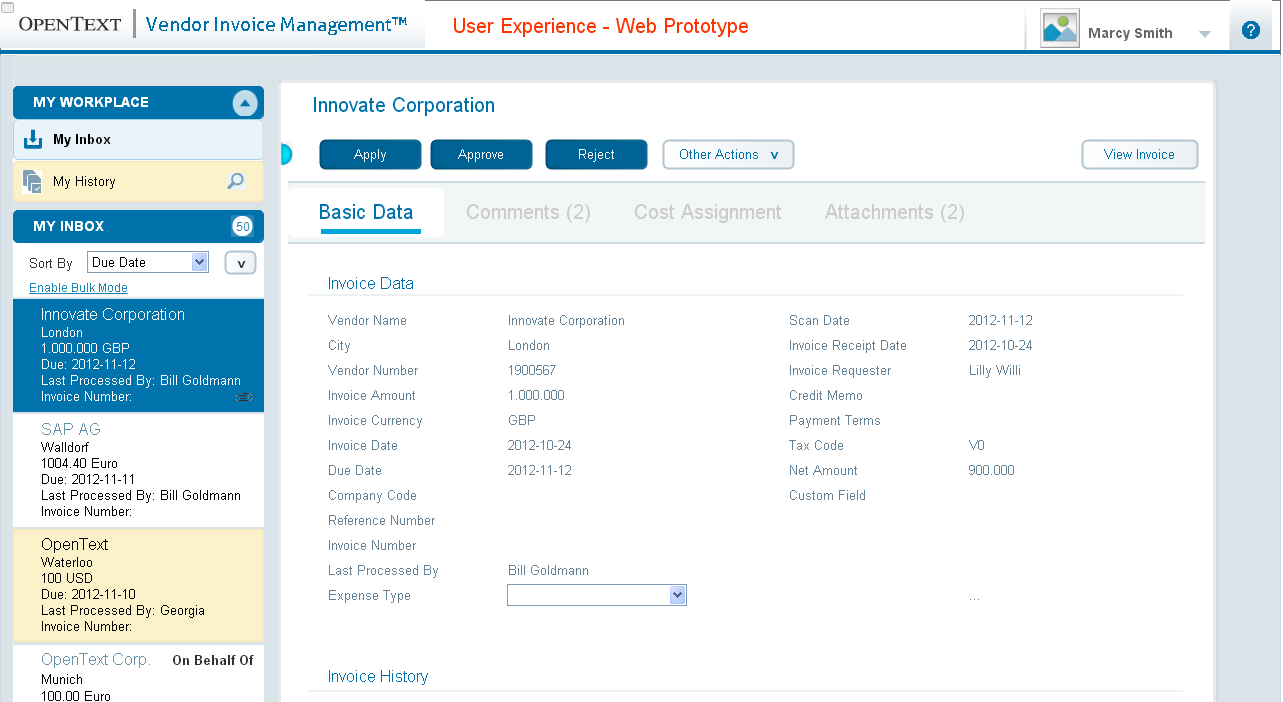Click the On Behalf Of label

pos(213,660)
